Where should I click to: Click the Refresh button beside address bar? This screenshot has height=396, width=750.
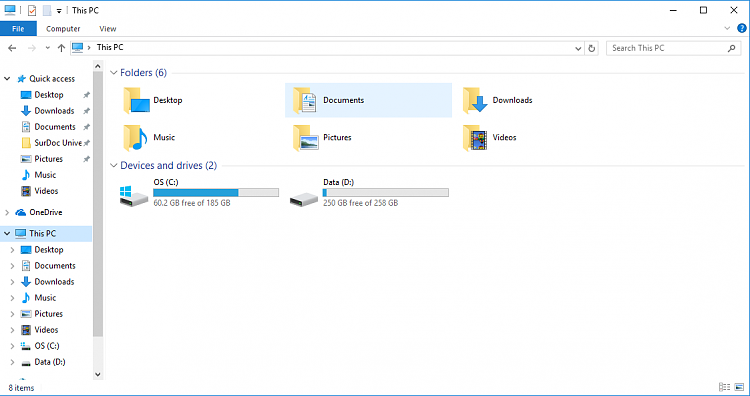point(592,48)
